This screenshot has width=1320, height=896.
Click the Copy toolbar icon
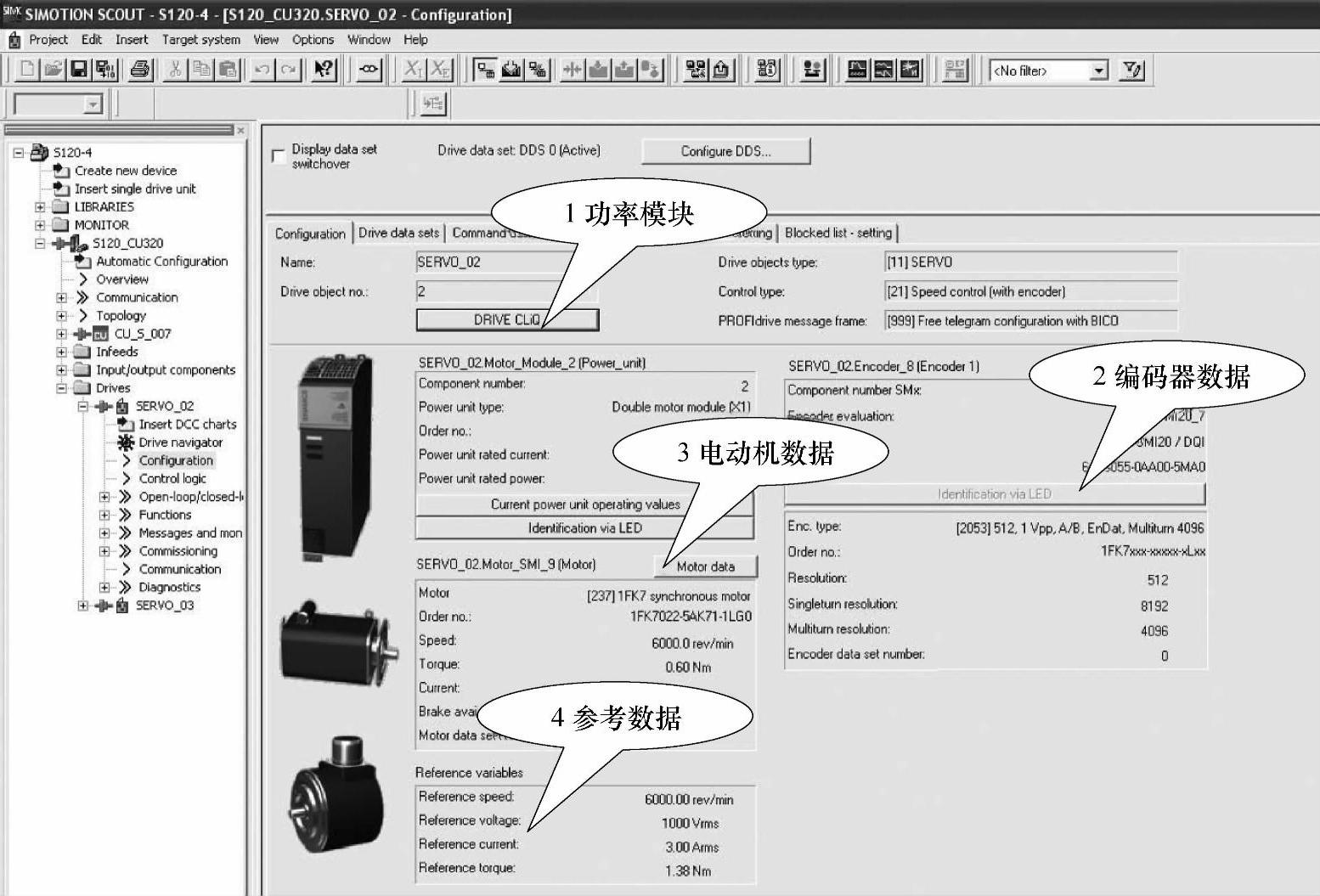point(202,70)
